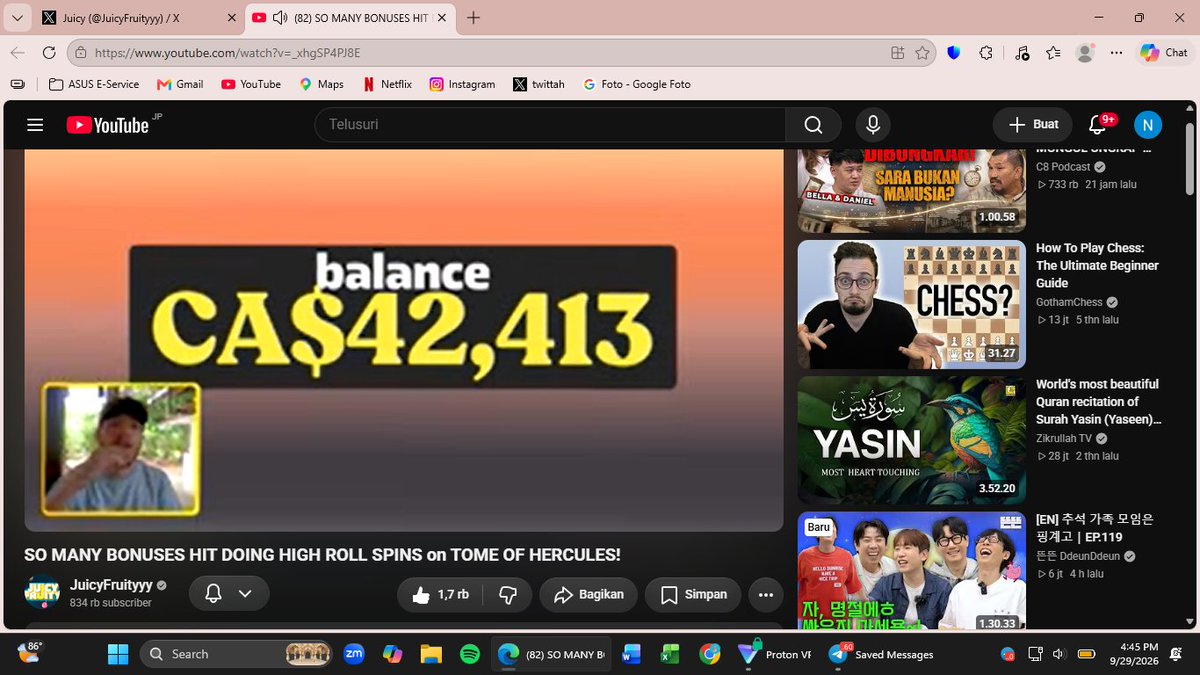Open the GothamChess CHESS? video thumbnail
This screenshot has width=1200, height=675.
tap(911, 304)
